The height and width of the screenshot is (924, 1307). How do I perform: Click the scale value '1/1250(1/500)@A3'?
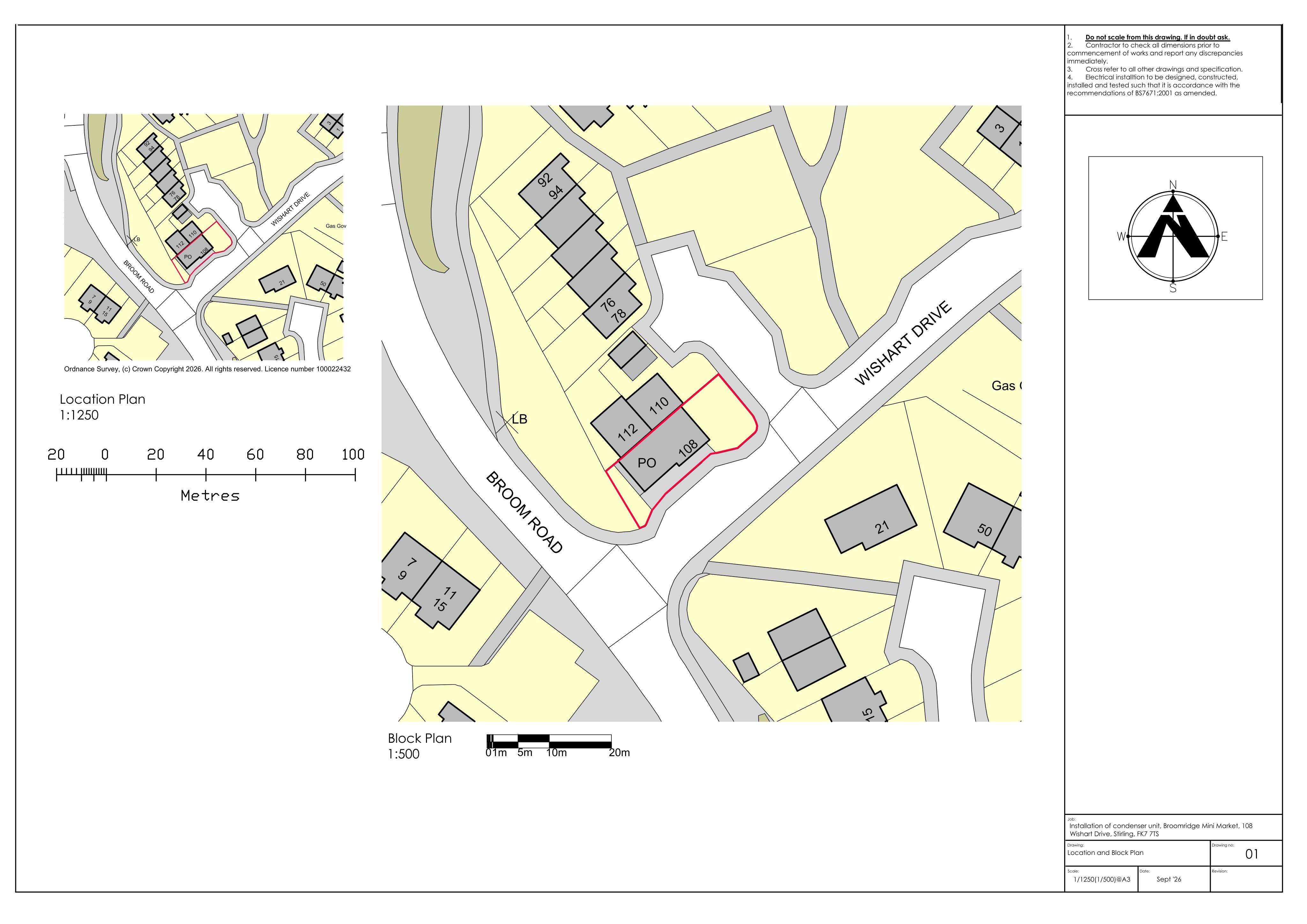(1102, 879)
